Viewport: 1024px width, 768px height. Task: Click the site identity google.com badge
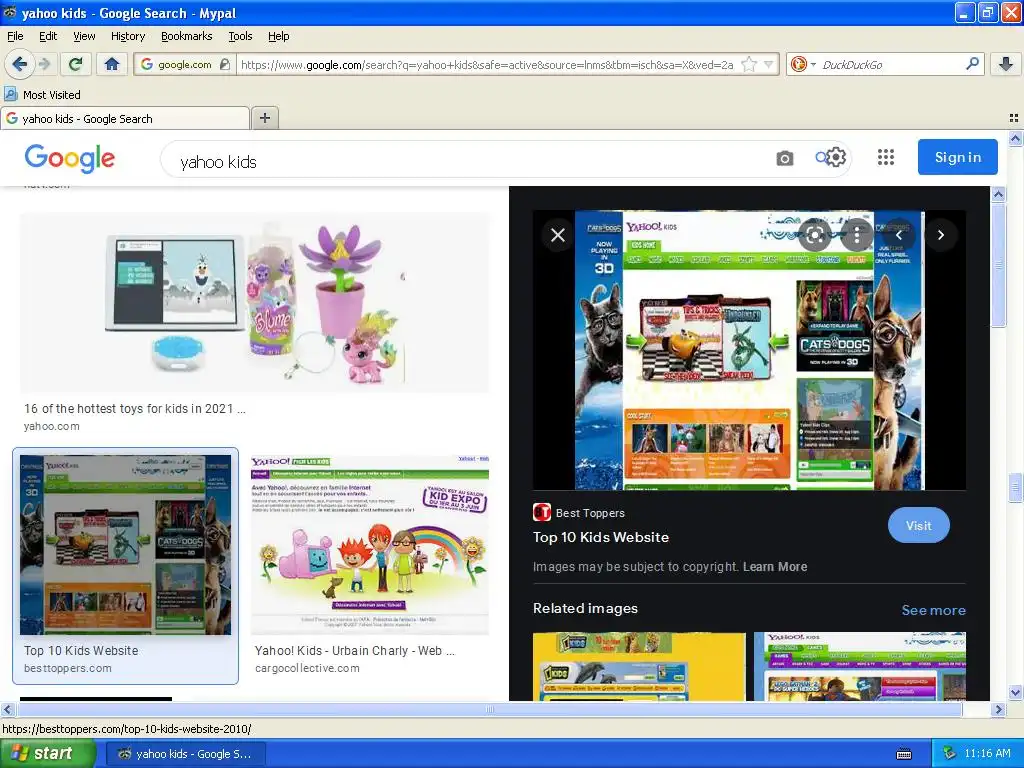[185, 64]
